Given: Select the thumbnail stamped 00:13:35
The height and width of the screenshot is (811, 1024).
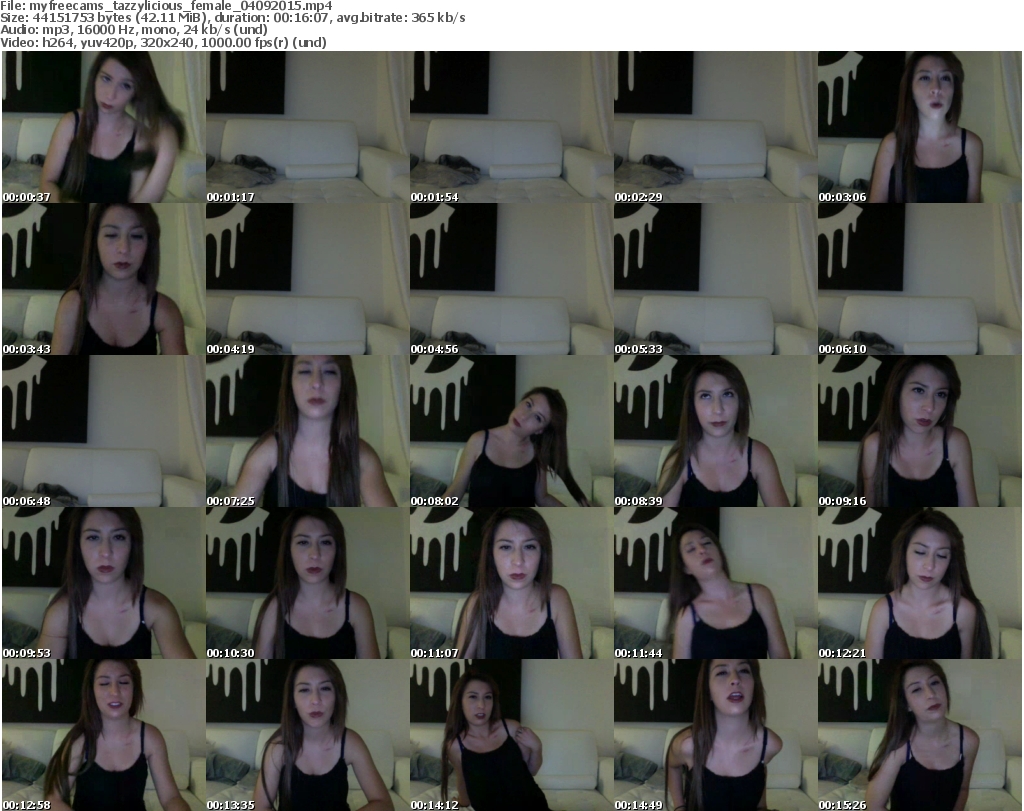Looking at the screenshot, I should pyautogui.click(x=308, y=735).
